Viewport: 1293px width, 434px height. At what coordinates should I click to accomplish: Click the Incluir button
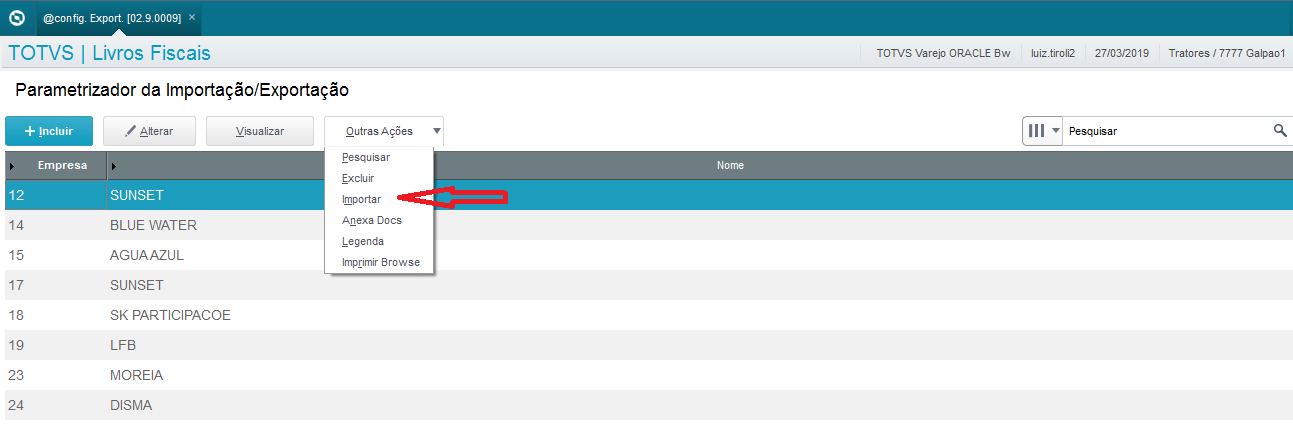tap(49, 131)
